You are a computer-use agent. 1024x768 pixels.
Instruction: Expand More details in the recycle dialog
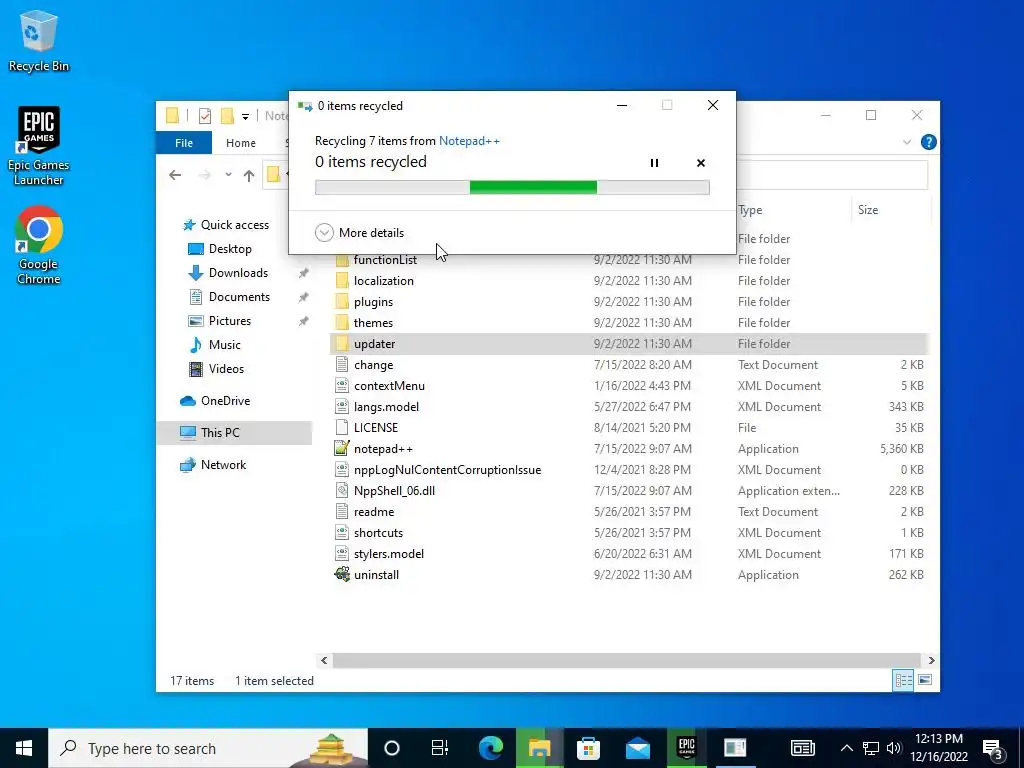359,232
